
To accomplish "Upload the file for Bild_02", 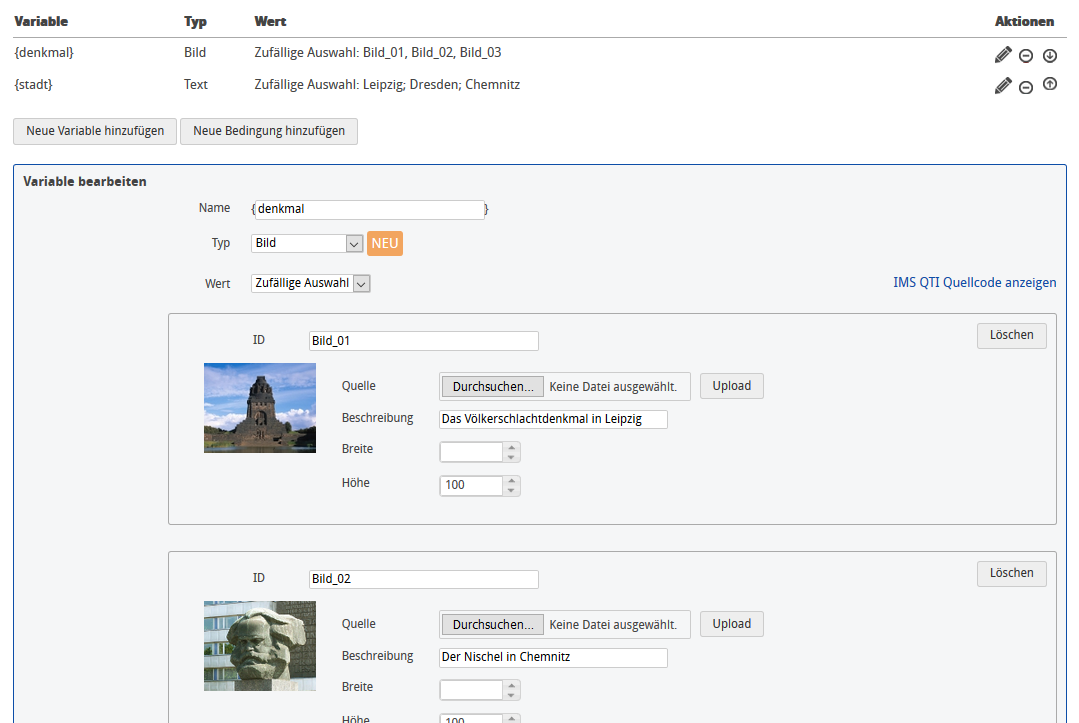I will (x=731, y=624).
